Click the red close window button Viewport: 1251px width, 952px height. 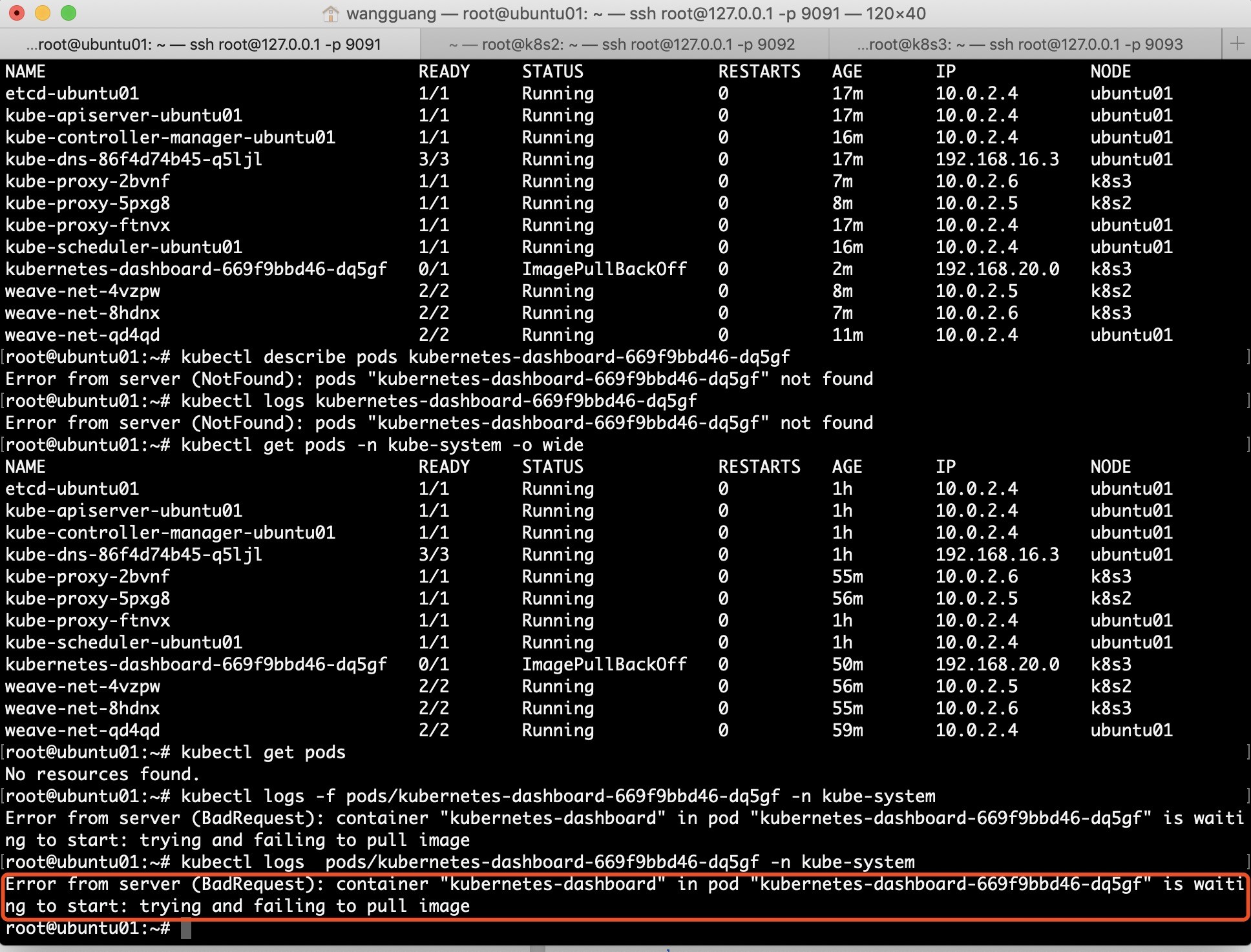pos(17,13)
